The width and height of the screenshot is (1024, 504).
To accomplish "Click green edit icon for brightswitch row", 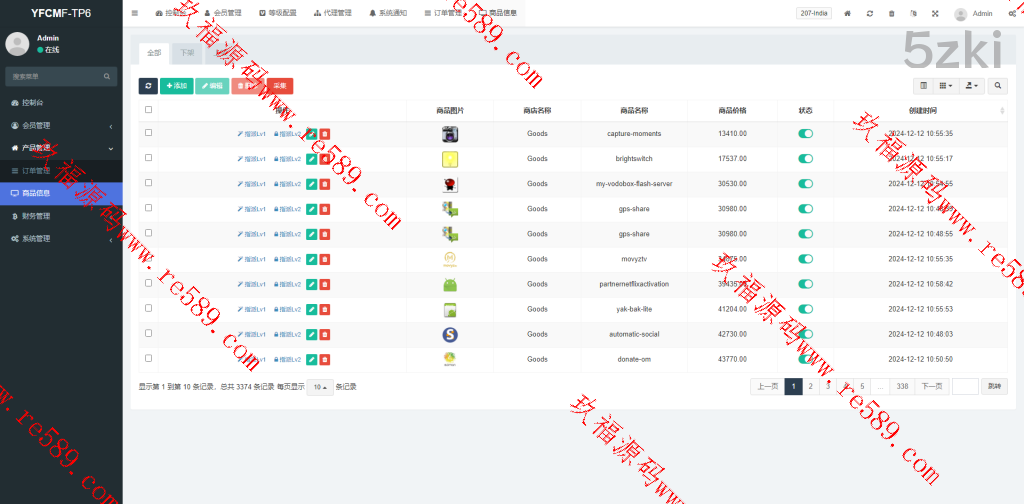I will (x=311, y=158).
